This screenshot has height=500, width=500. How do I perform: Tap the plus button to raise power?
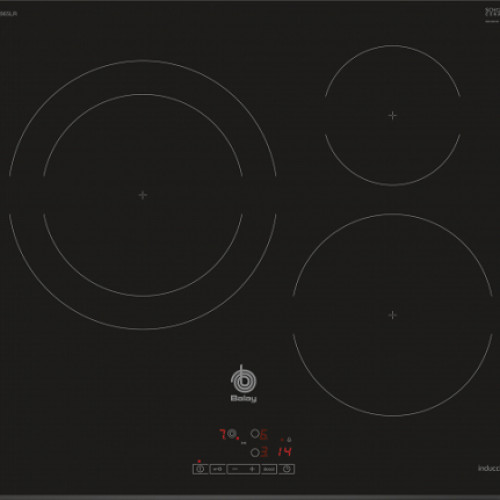pos(252,469)
